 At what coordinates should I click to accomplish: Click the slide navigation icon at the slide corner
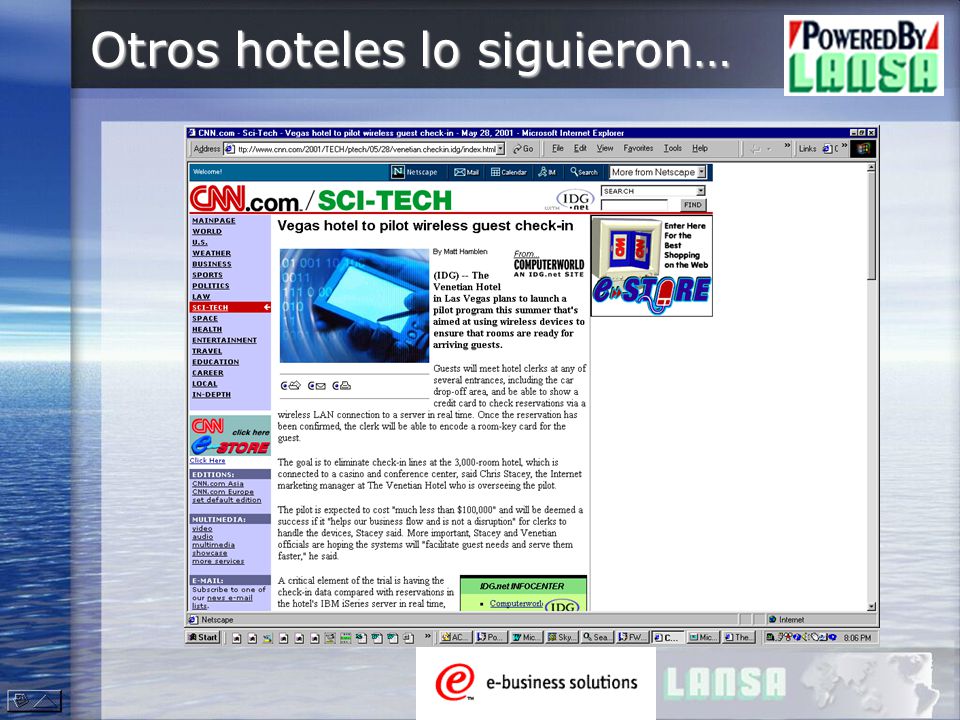[35, 700]
